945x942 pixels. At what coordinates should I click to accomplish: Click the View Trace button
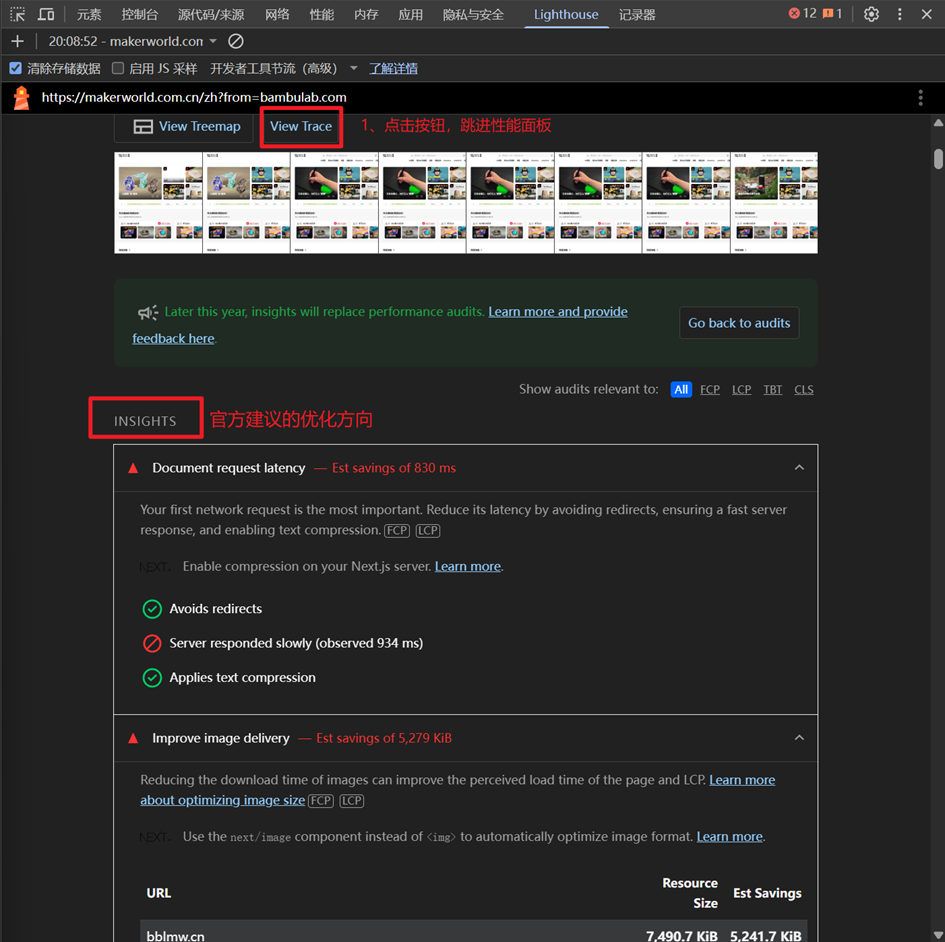point(301,127)
